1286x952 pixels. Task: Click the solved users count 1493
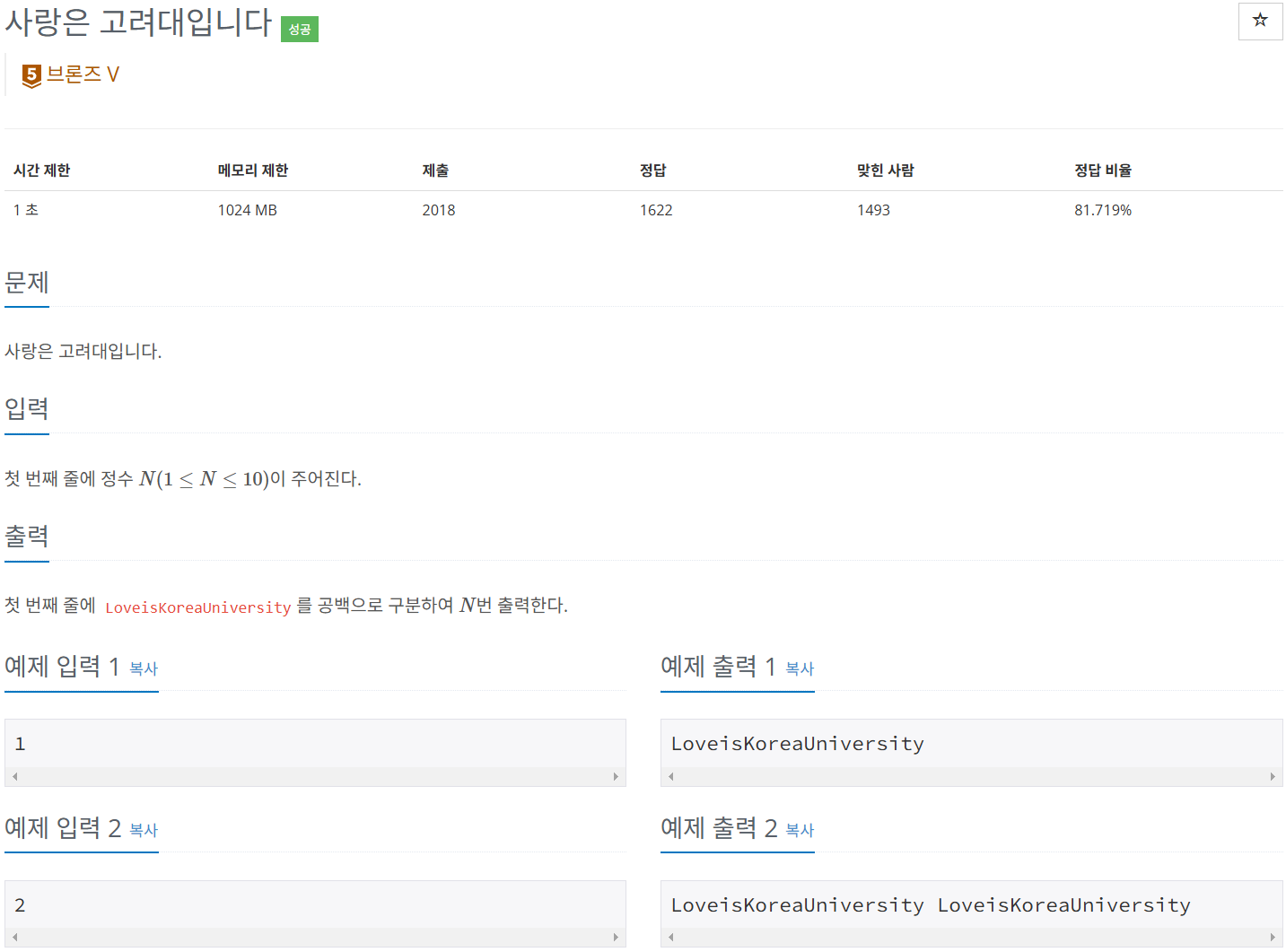(x=873, y=210)
